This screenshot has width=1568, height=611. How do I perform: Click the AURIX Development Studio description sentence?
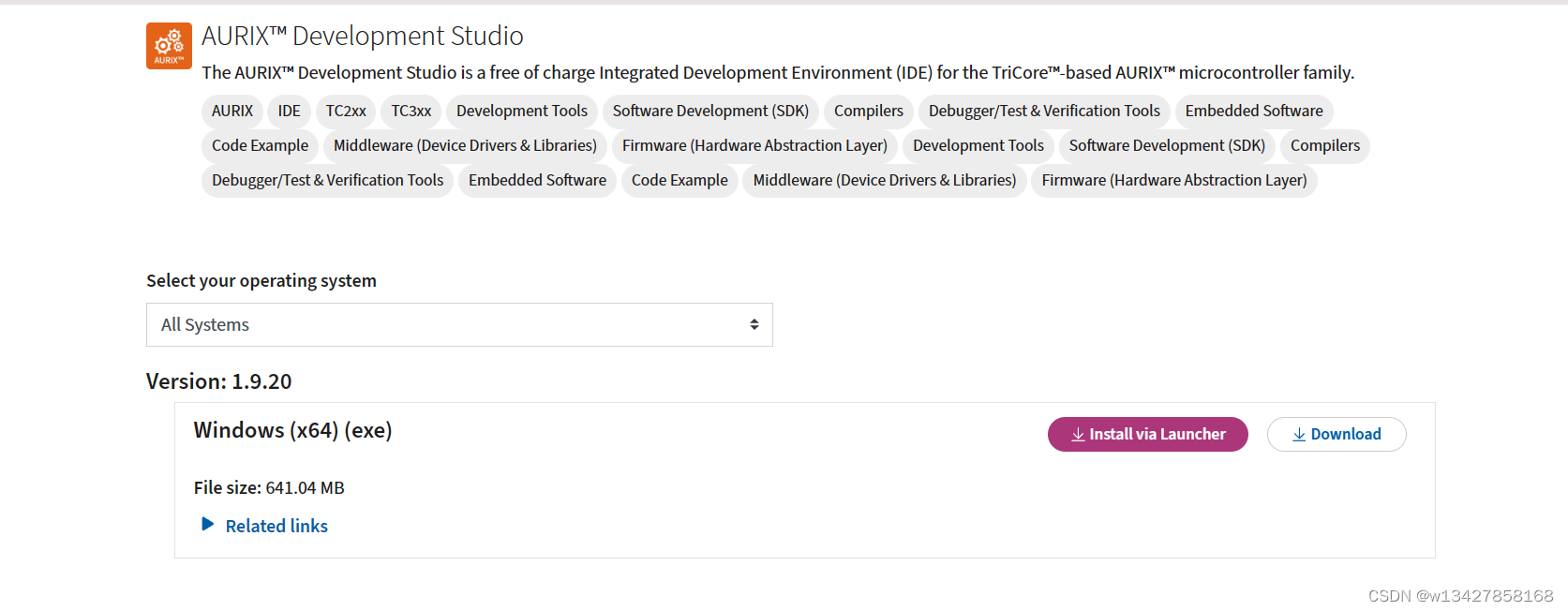point(778,72)
